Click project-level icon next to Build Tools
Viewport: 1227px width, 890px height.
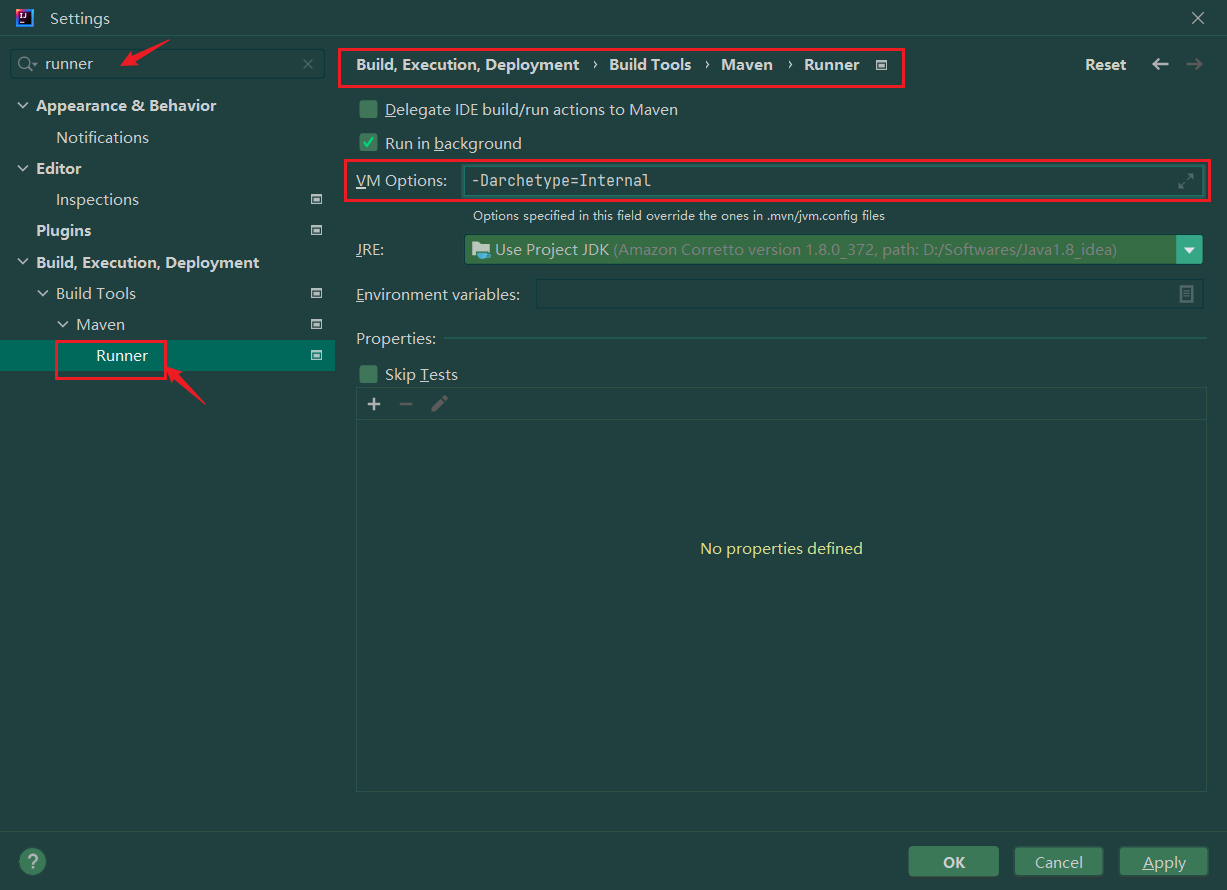316,294
